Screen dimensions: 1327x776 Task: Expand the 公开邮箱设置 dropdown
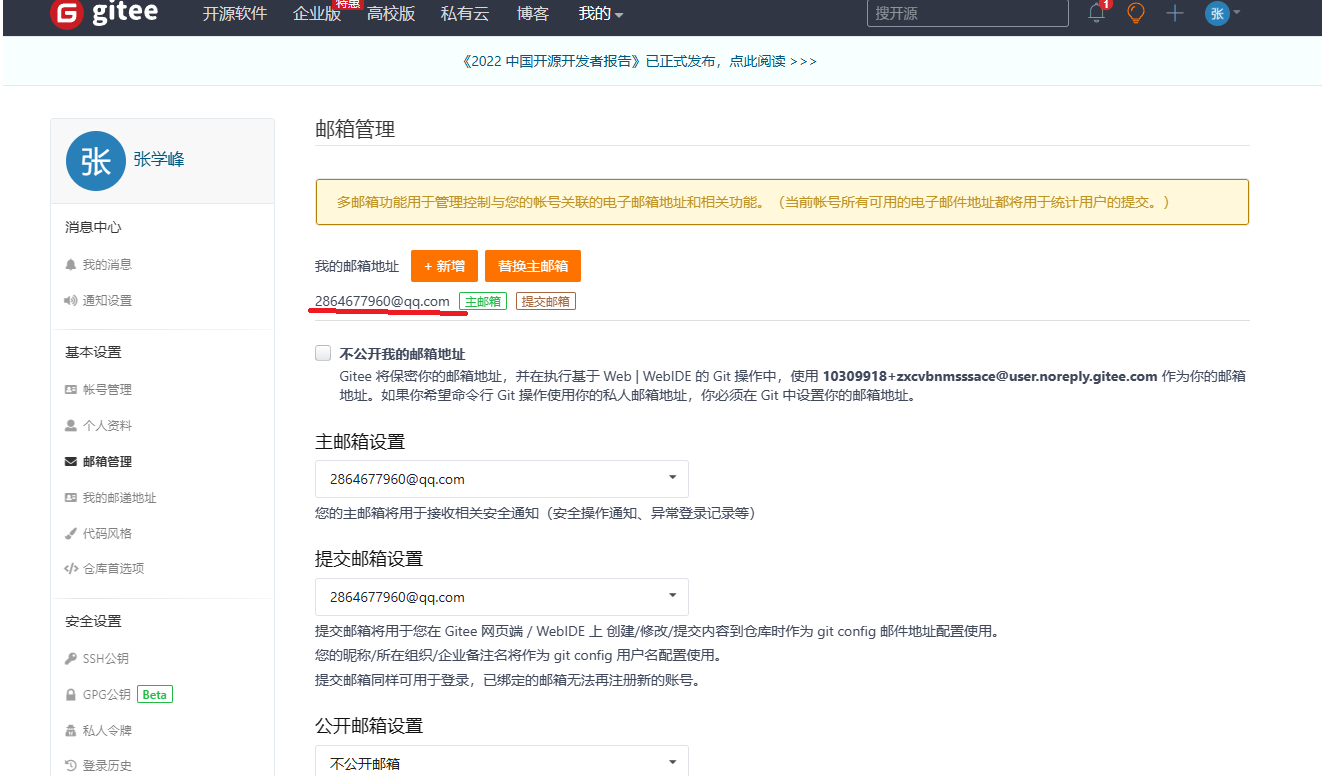pos(502,762)
